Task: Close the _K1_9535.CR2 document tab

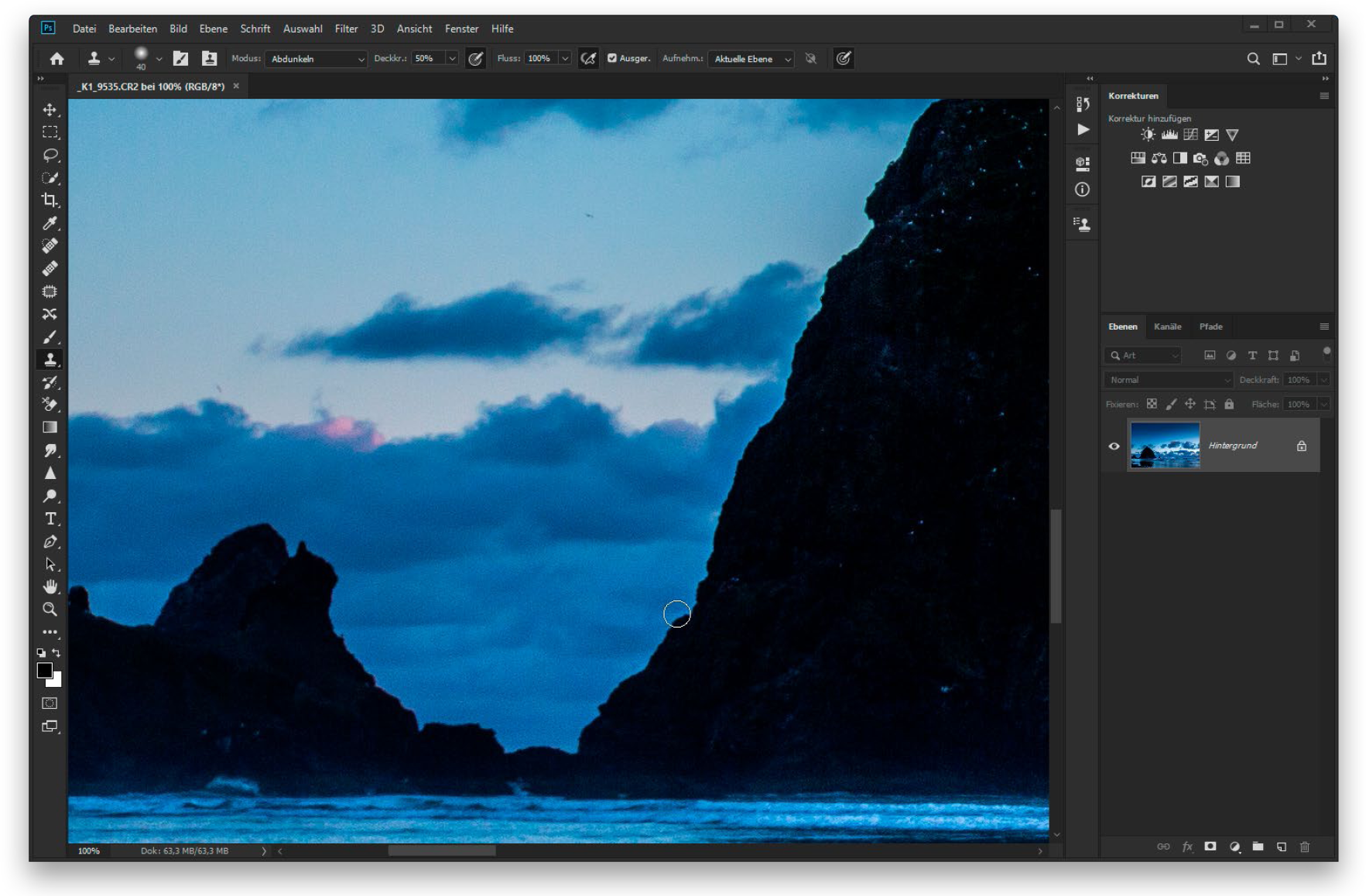Action: tap(236, 86)
